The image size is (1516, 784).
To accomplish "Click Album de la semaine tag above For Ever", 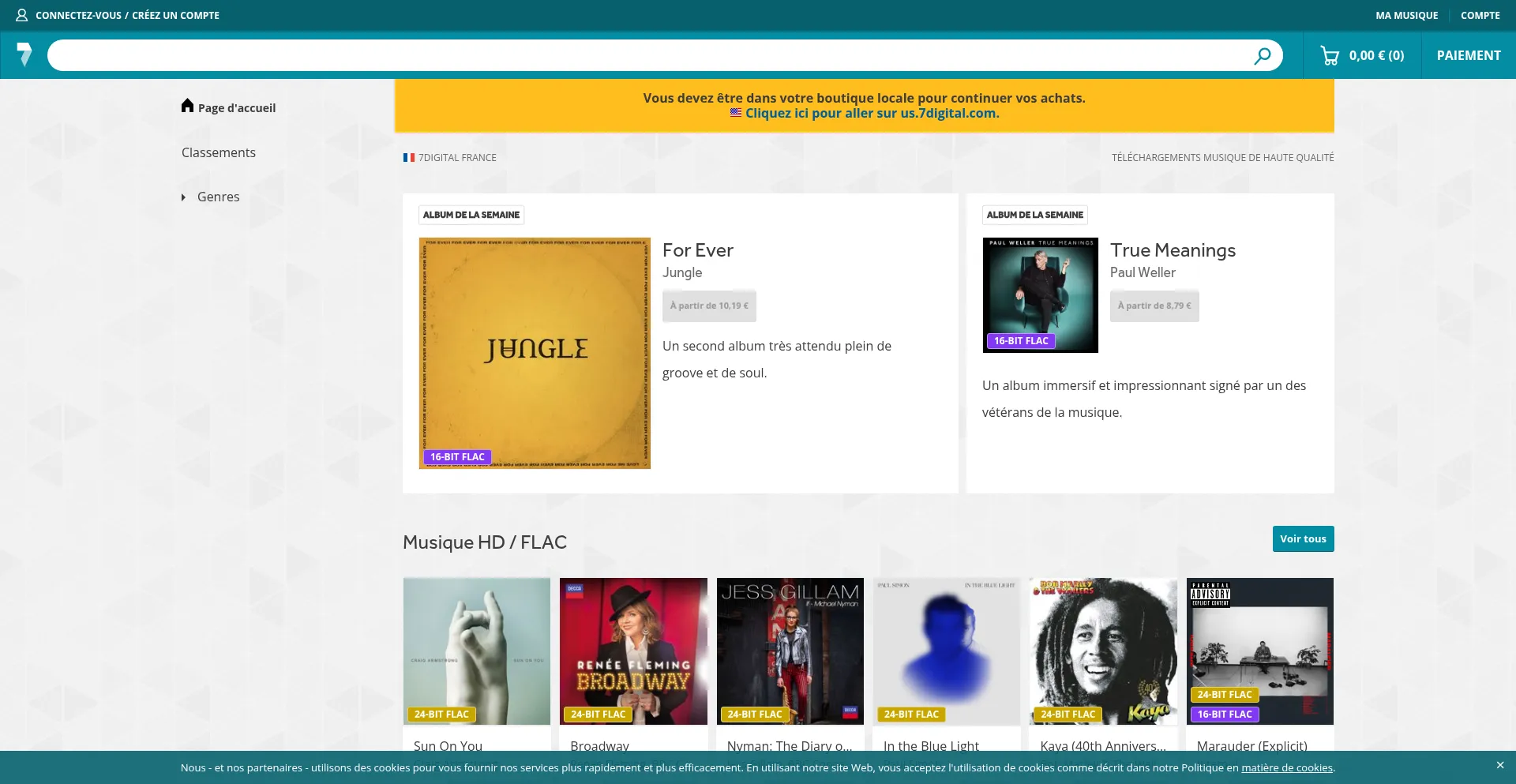I will pyautogui.click(x=471, y=215).
